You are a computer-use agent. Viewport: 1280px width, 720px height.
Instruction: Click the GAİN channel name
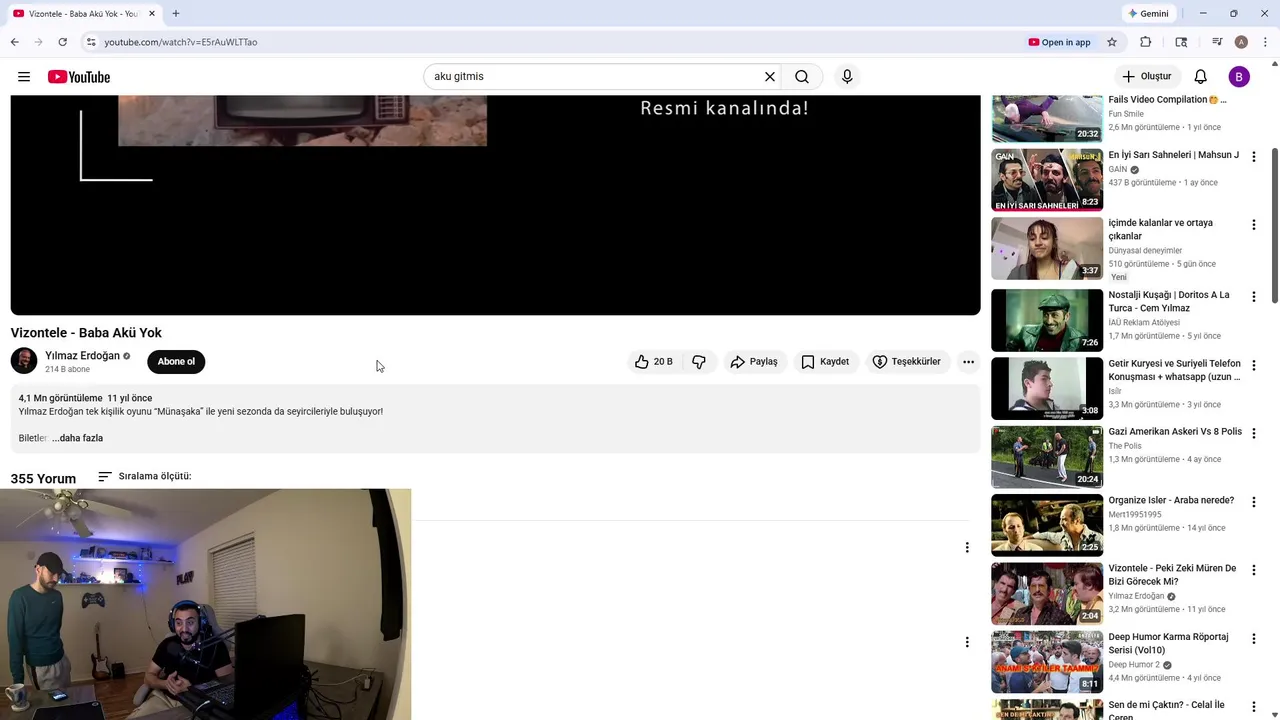1117,170
